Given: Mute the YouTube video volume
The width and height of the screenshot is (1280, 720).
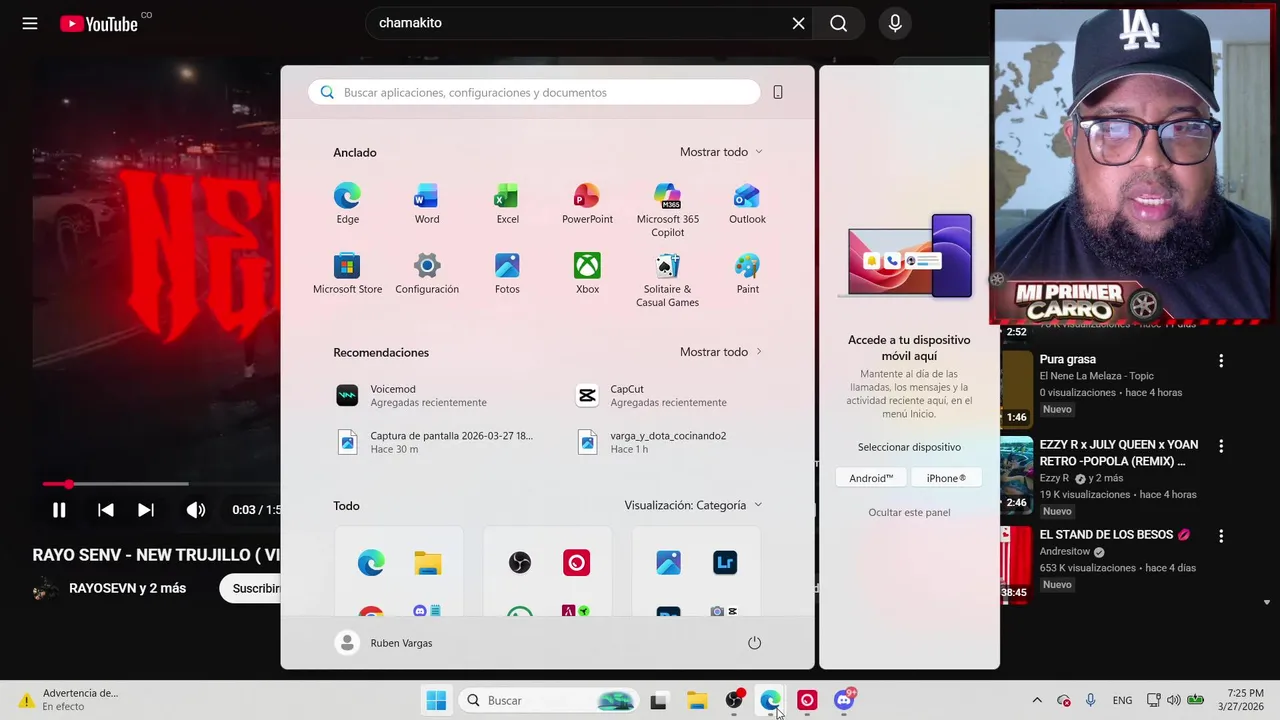Looking at the screenshot, I should (196, 510).
